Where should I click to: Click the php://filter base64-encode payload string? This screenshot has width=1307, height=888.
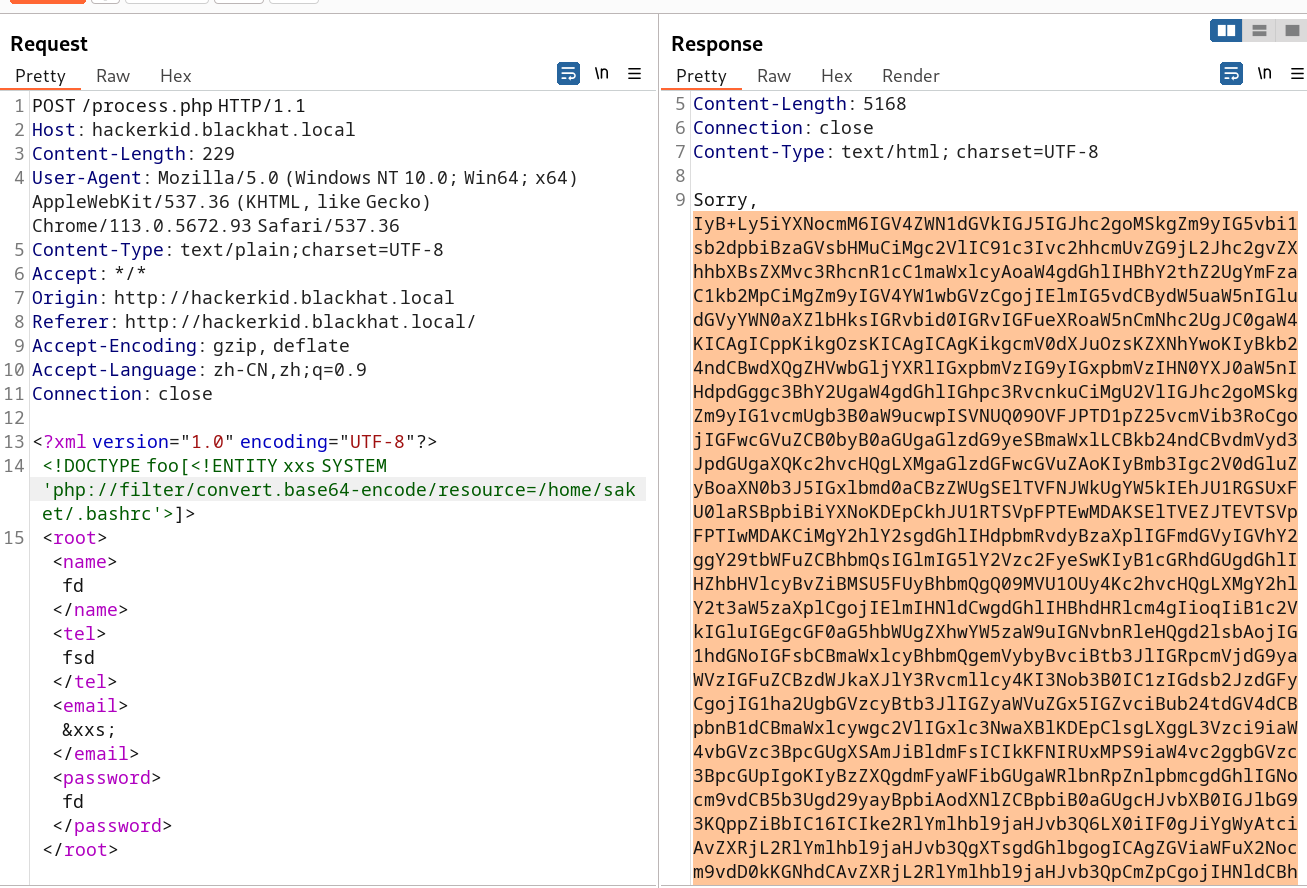339,502
